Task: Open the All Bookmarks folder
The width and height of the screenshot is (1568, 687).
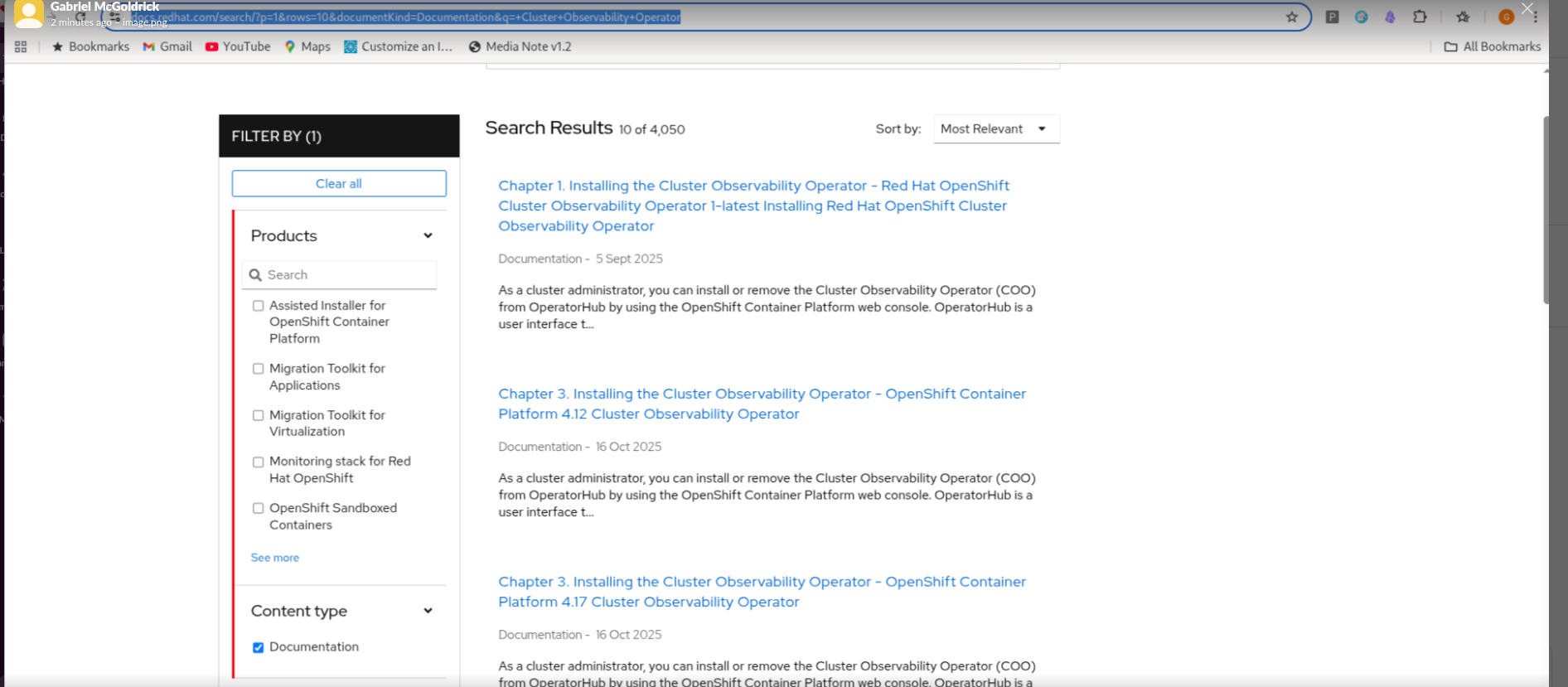Action: pyautogui.click(x=1493, y=46)
